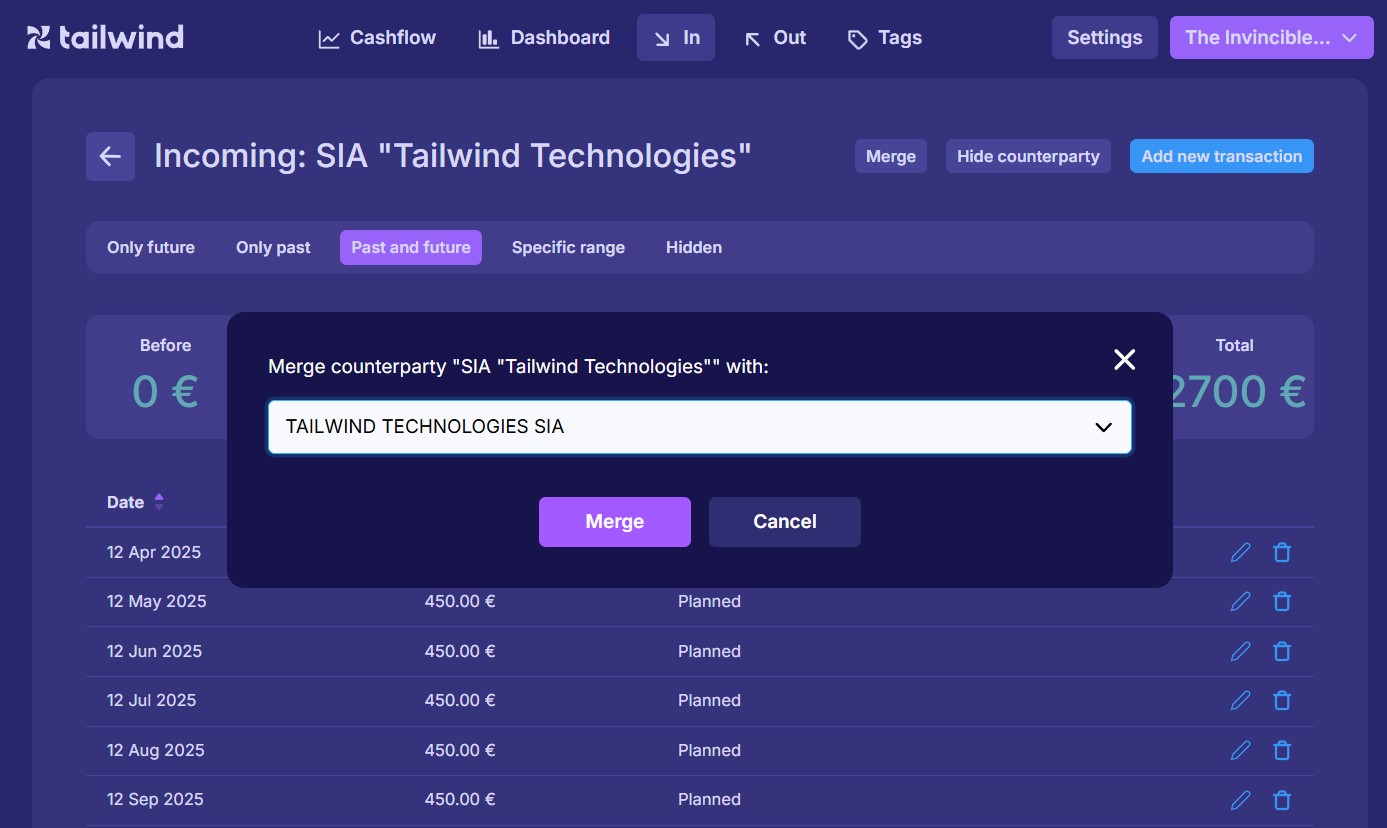Click the Dashboard bar chart icon
This screenshot has height=828, width=1387.
click(488, 39)
